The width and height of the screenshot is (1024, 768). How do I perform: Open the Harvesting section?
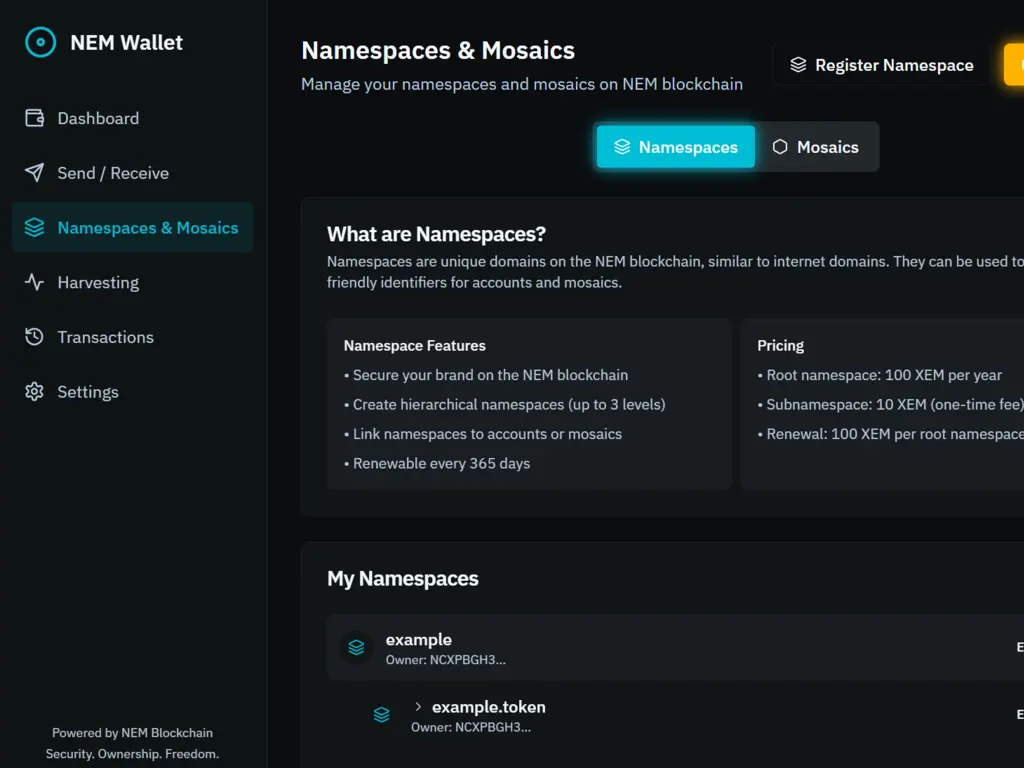[133, 282]
